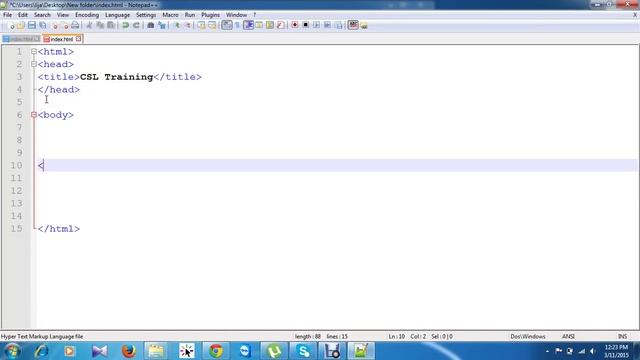Click the 'CSL Training' title text
This screenshot has width=640, height=360.
[x=117, y=77]
